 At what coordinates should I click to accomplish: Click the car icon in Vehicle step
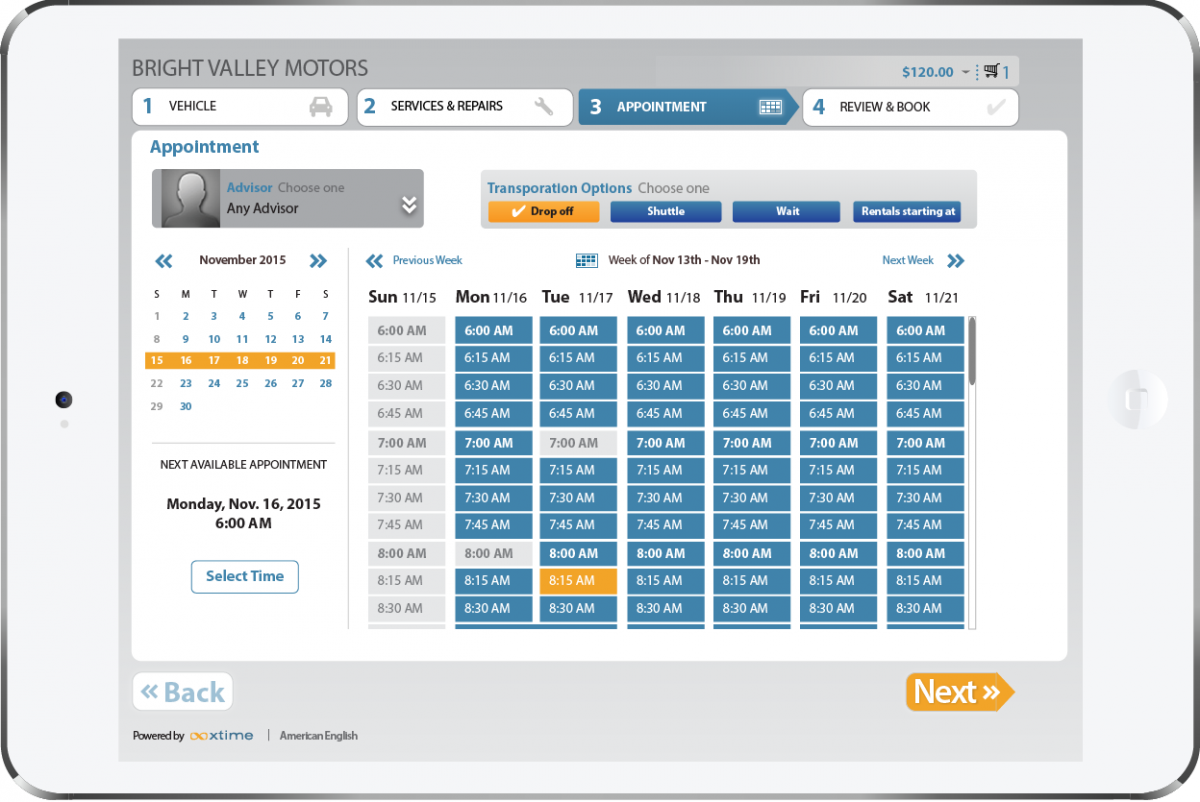[x=320, y=107]
